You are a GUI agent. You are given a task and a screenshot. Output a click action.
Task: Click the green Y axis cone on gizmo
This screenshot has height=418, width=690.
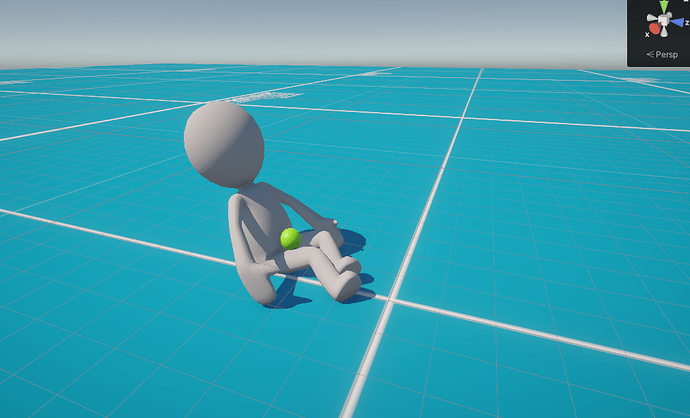pos(664,6)
